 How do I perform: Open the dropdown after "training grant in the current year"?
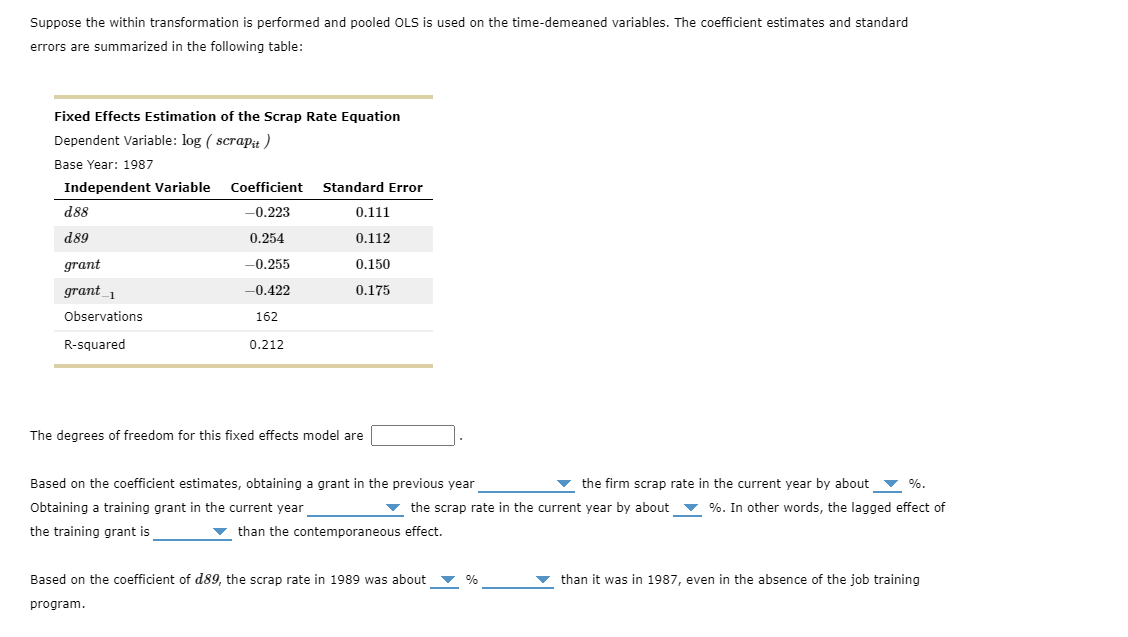(x=391, y=508)
